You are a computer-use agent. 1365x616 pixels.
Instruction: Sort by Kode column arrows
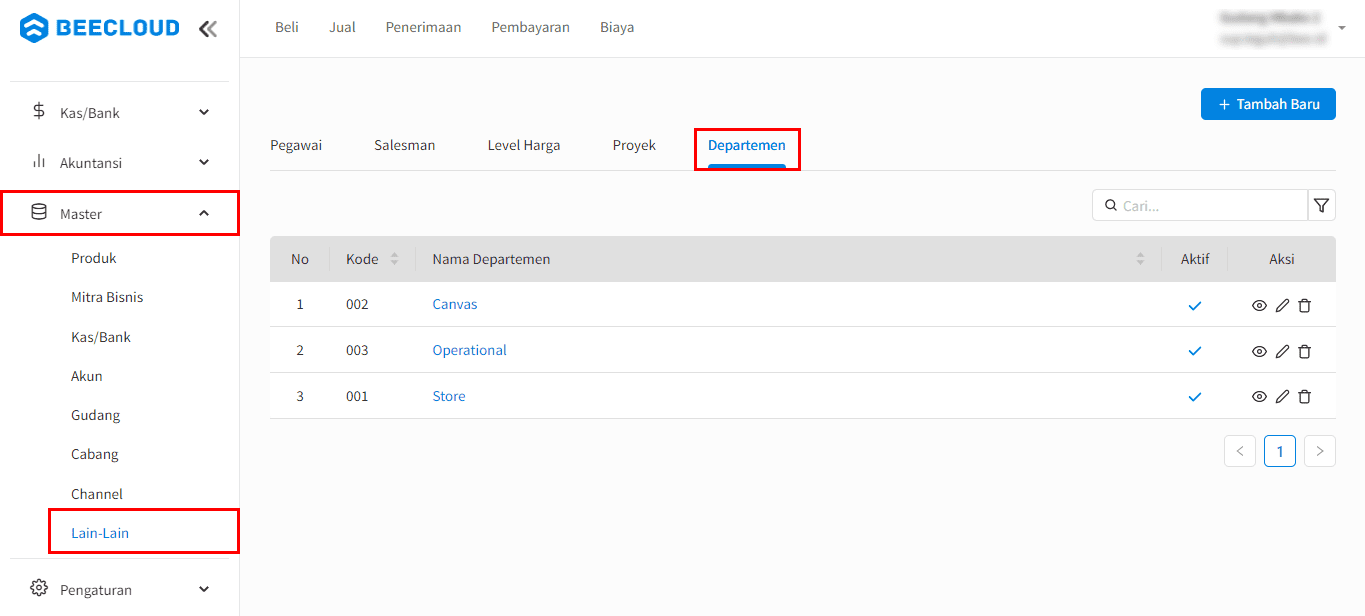[x=394, y=259]
